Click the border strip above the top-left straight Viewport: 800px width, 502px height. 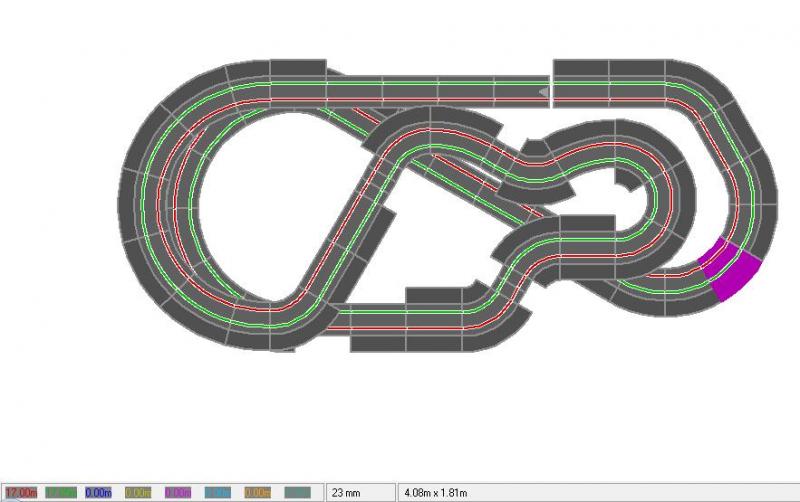(x=298, y=66)
